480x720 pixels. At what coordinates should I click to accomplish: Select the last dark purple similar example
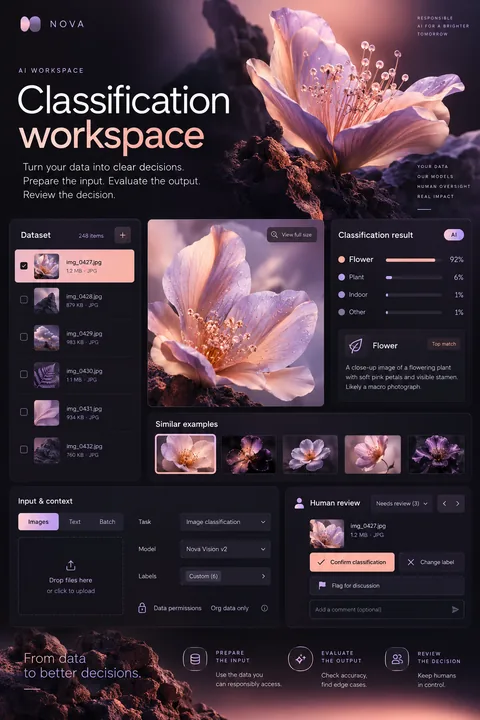[436, 454]
